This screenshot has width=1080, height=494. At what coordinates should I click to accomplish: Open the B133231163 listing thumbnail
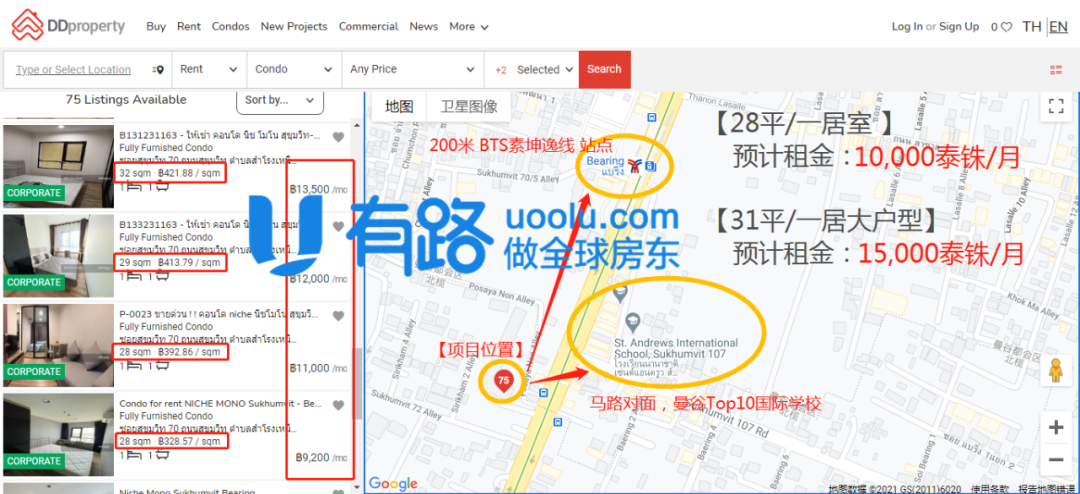[59, 256]
